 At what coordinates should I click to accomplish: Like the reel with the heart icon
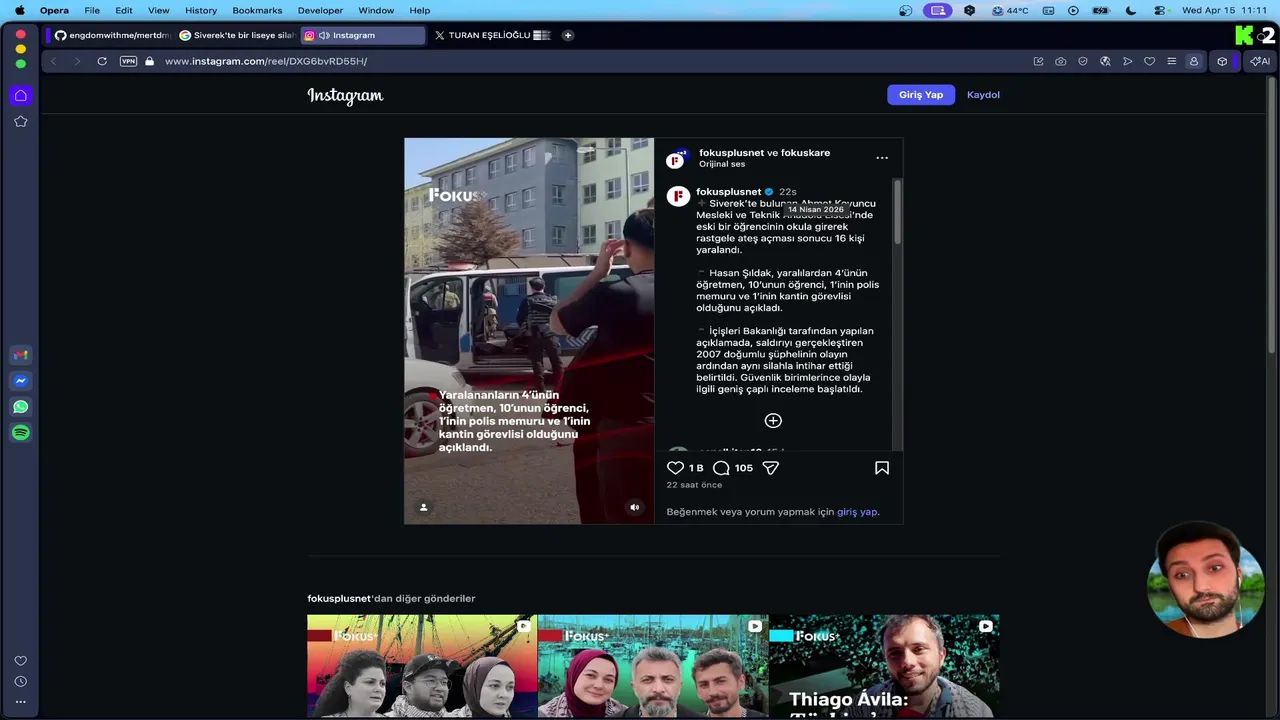point(675,468)
